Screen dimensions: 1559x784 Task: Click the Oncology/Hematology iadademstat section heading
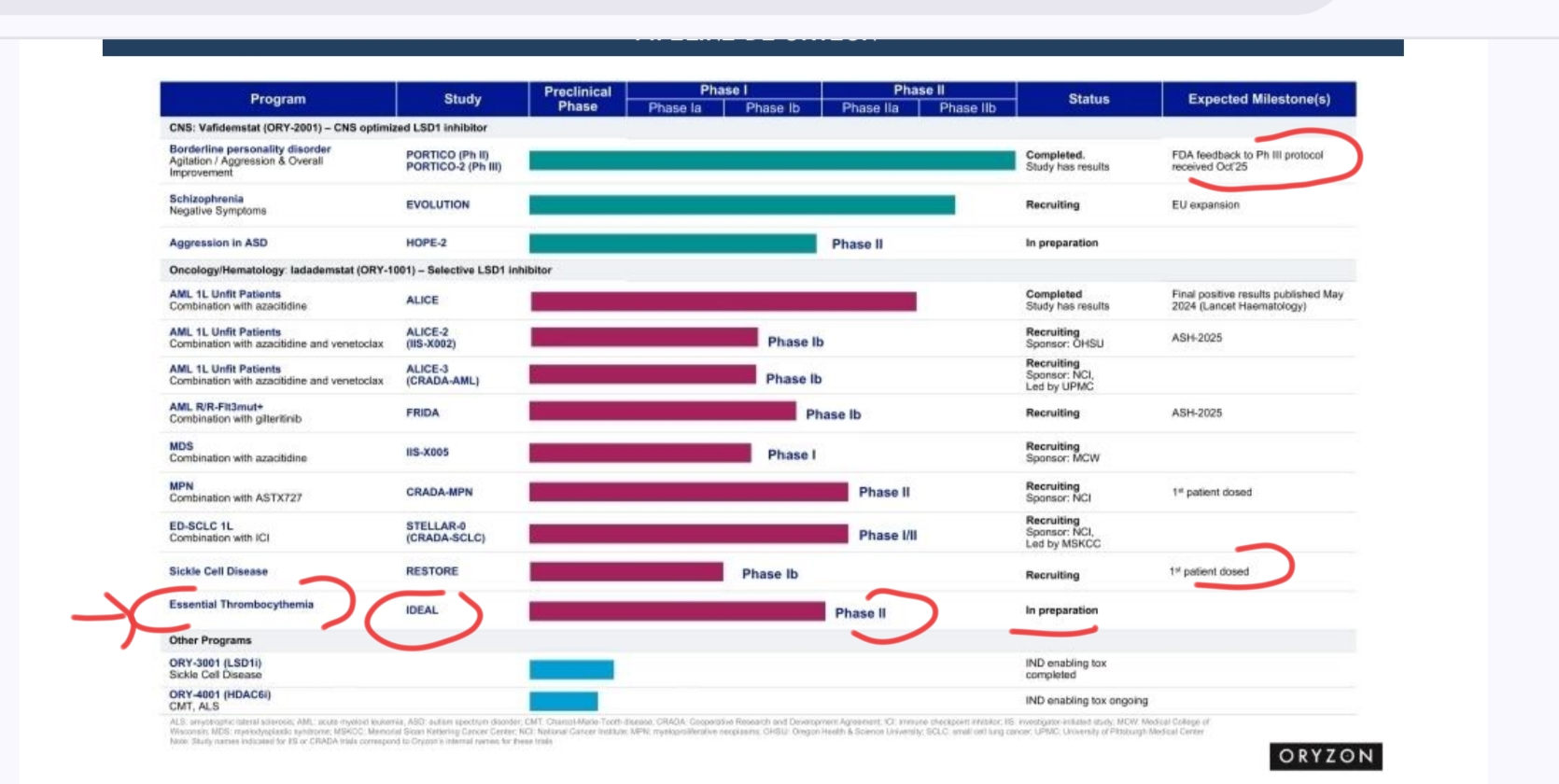360,270
